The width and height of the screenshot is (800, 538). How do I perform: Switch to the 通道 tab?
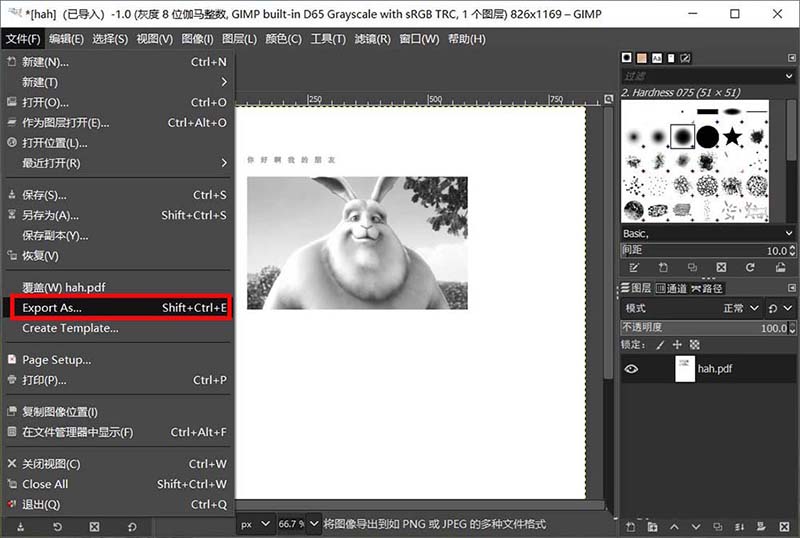click(671, 288)
